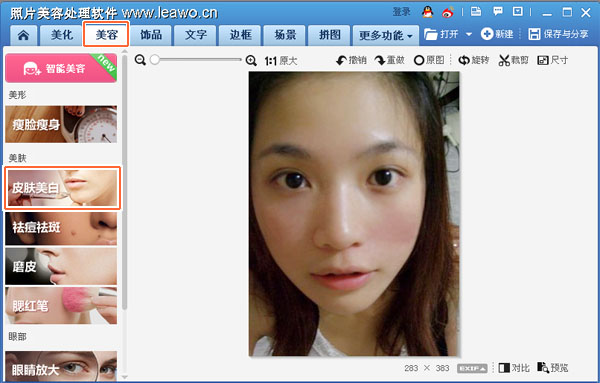Open the title bar dropdown menu icon
Viewport: 600px width, 383px height.
pos(518,12)
